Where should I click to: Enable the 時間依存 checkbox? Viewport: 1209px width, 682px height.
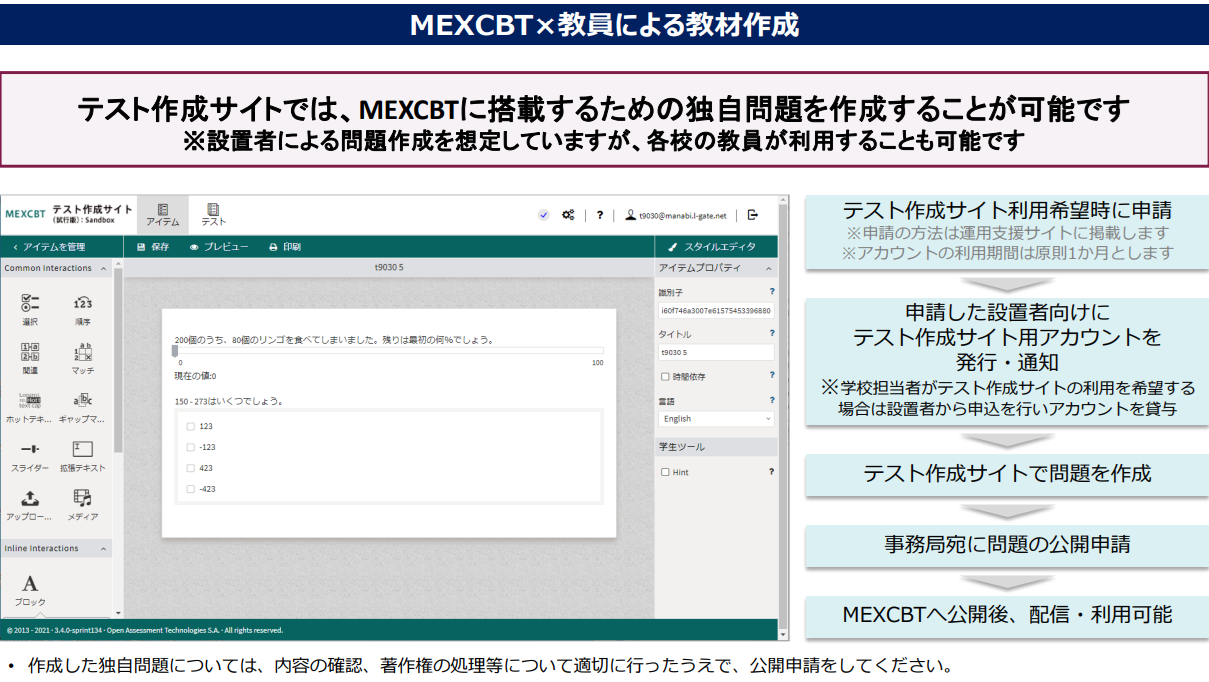click(x=665, y=377)
